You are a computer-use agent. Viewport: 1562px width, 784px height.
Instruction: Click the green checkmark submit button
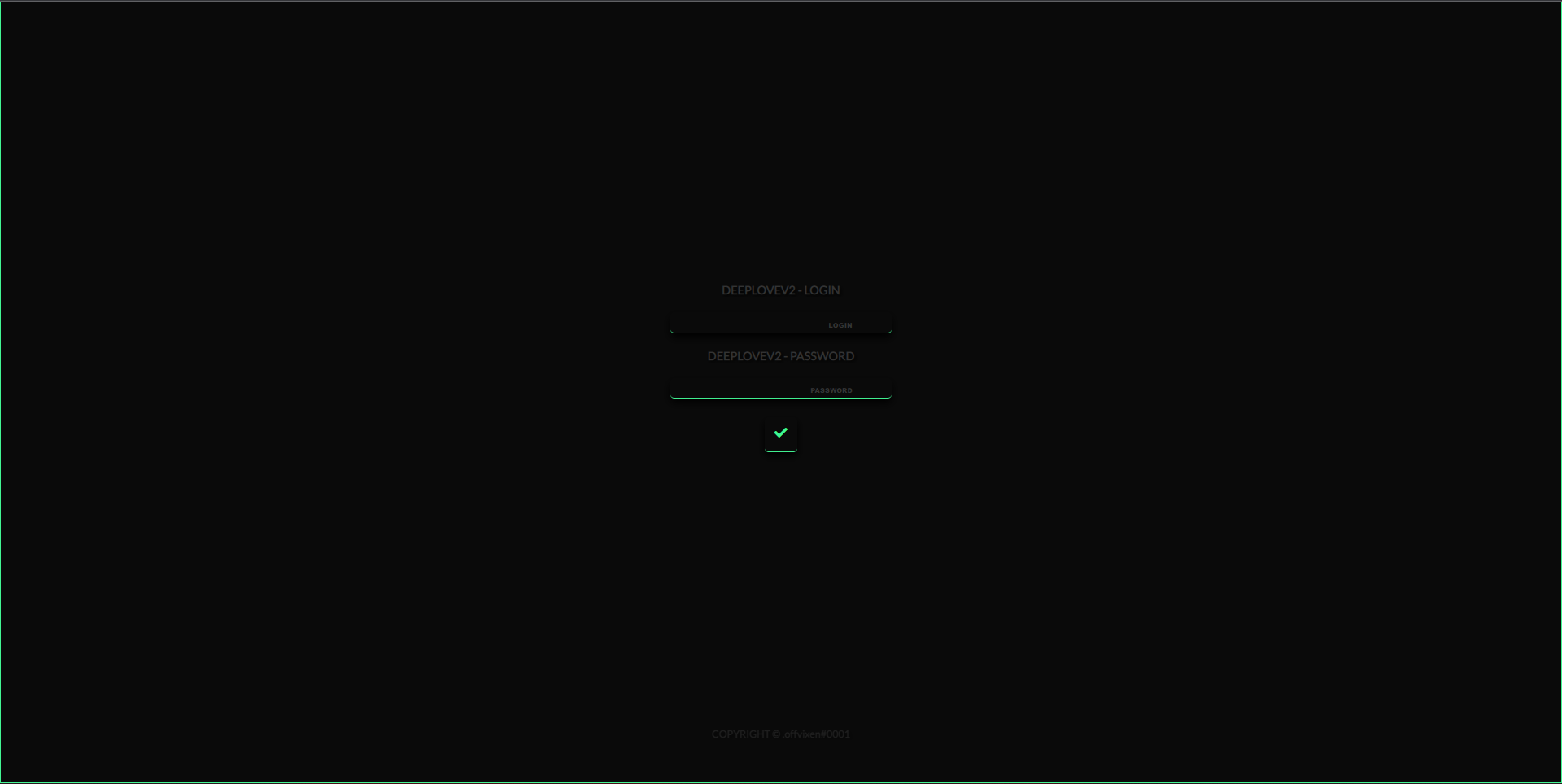click(x=781, y=434)
